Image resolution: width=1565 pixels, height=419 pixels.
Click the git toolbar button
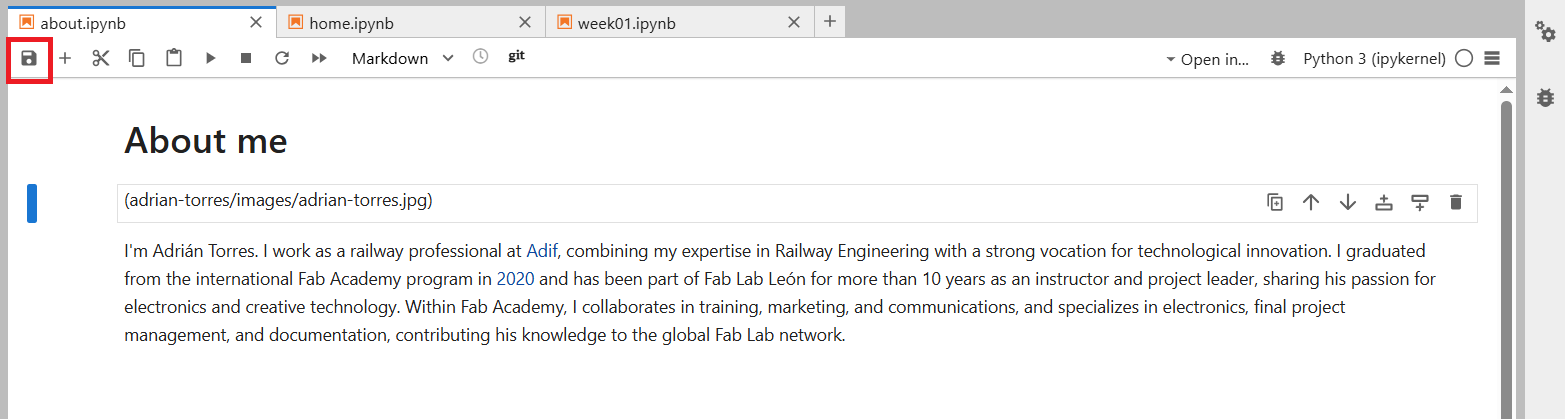point(516,56)
